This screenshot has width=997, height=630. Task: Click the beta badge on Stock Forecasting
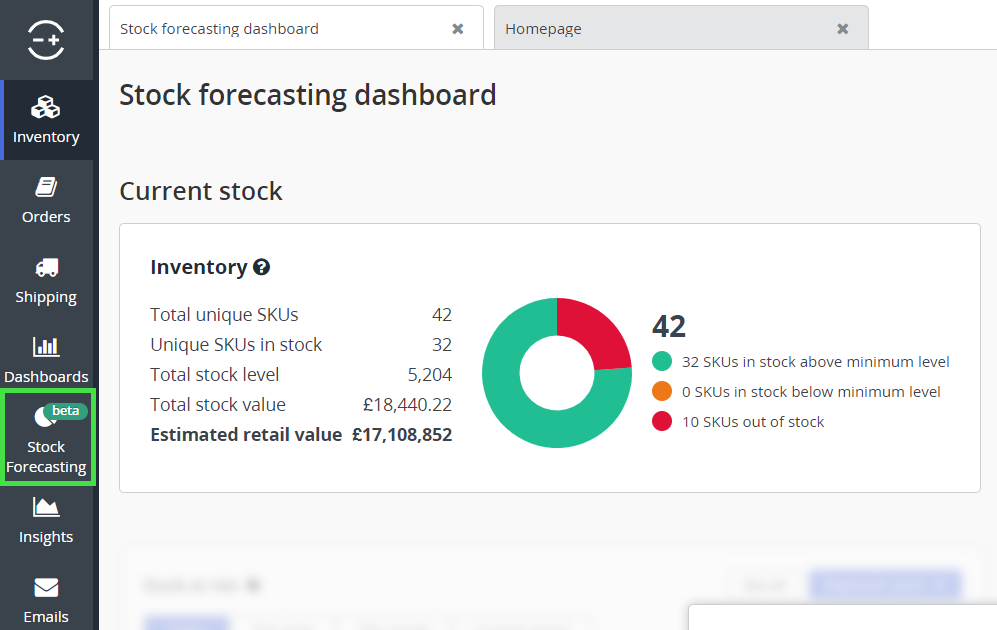[66, 411]
